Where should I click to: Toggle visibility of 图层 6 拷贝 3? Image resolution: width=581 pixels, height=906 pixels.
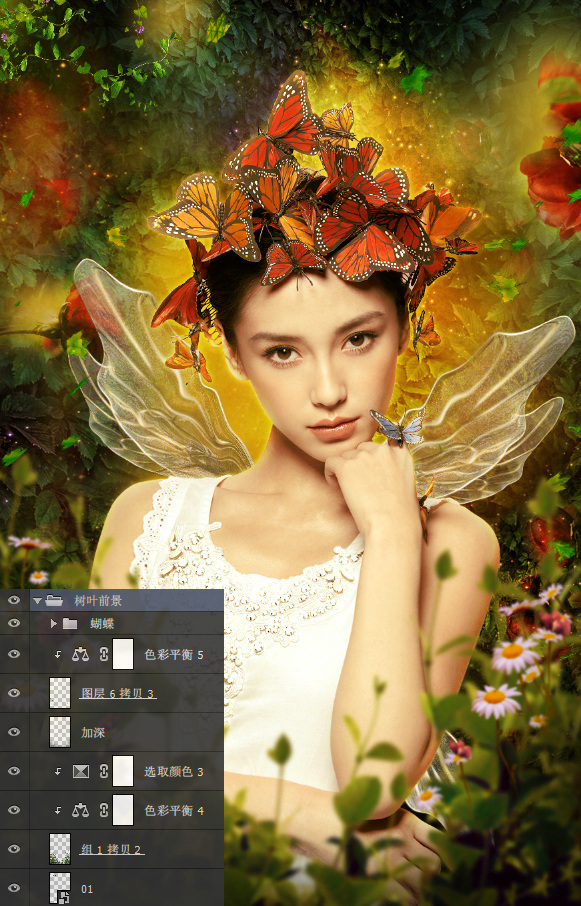pyautogui.click(x=14, y=693)
